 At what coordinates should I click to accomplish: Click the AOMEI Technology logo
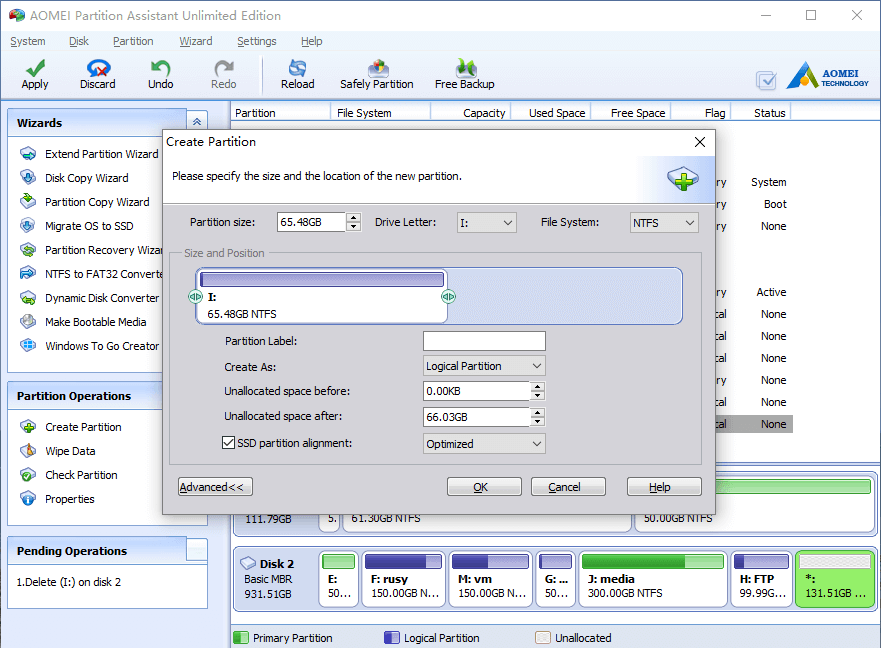pos(827,75)
